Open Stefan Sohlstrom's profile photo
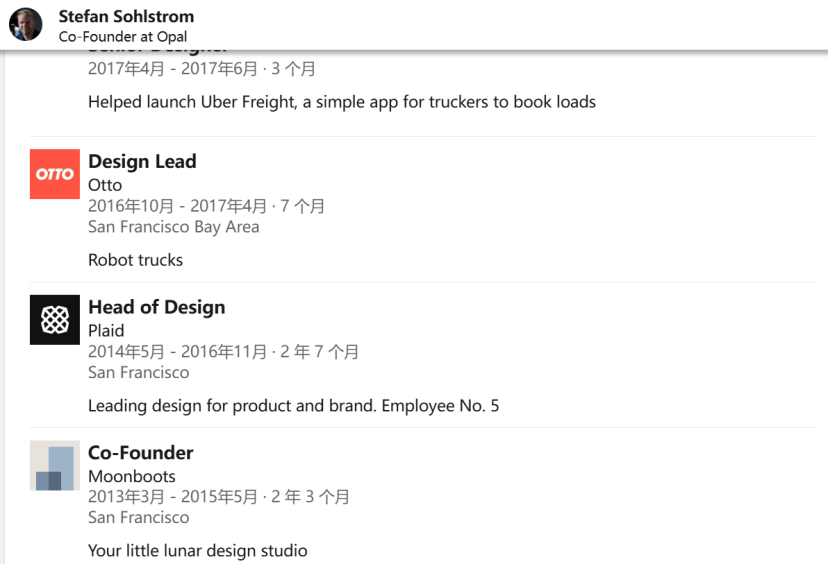Viewport: 828px width, 564px height. (25, 24)
